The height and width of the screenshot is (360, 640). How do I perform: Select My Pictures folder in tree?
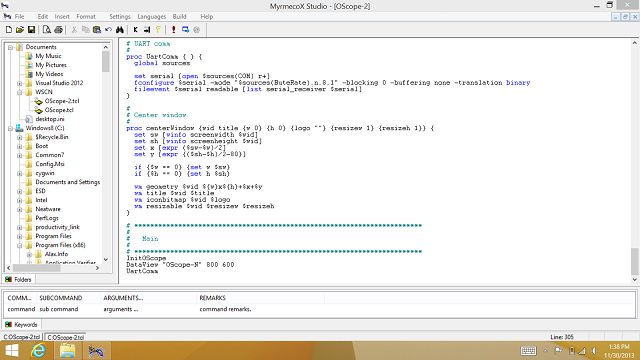tap(51, 65)
